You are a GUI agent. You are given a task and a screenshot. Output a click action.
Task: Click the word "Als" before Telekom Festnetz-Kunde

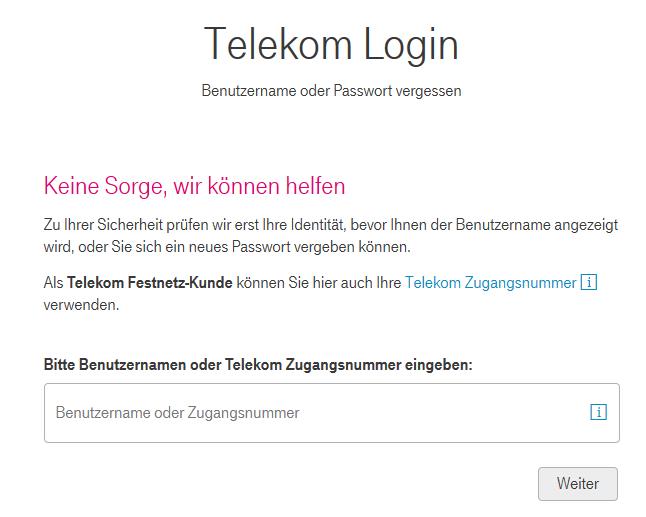[x=53, y=283]
